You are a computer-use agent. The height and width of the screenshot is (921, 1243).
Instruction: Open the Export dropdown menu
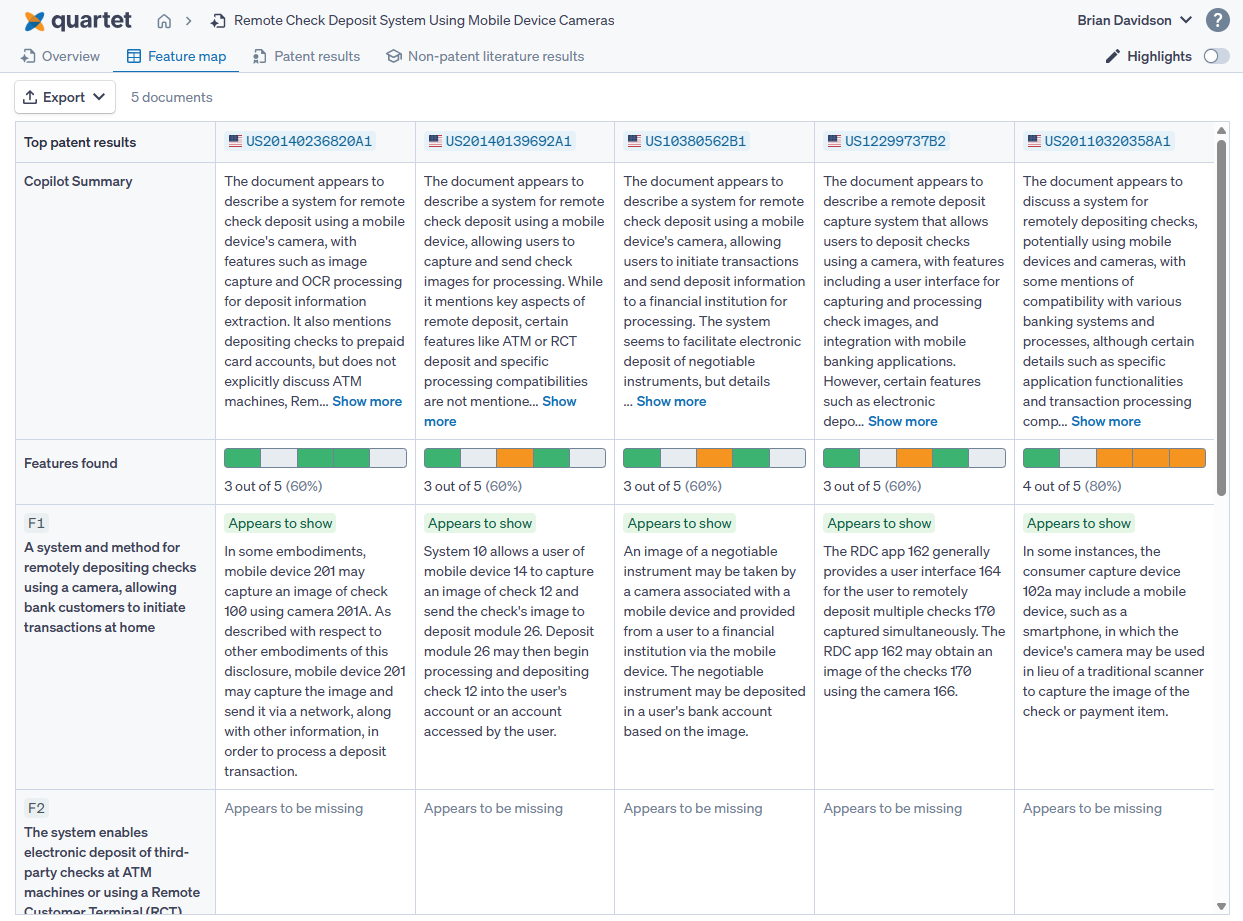pos(65,97)
